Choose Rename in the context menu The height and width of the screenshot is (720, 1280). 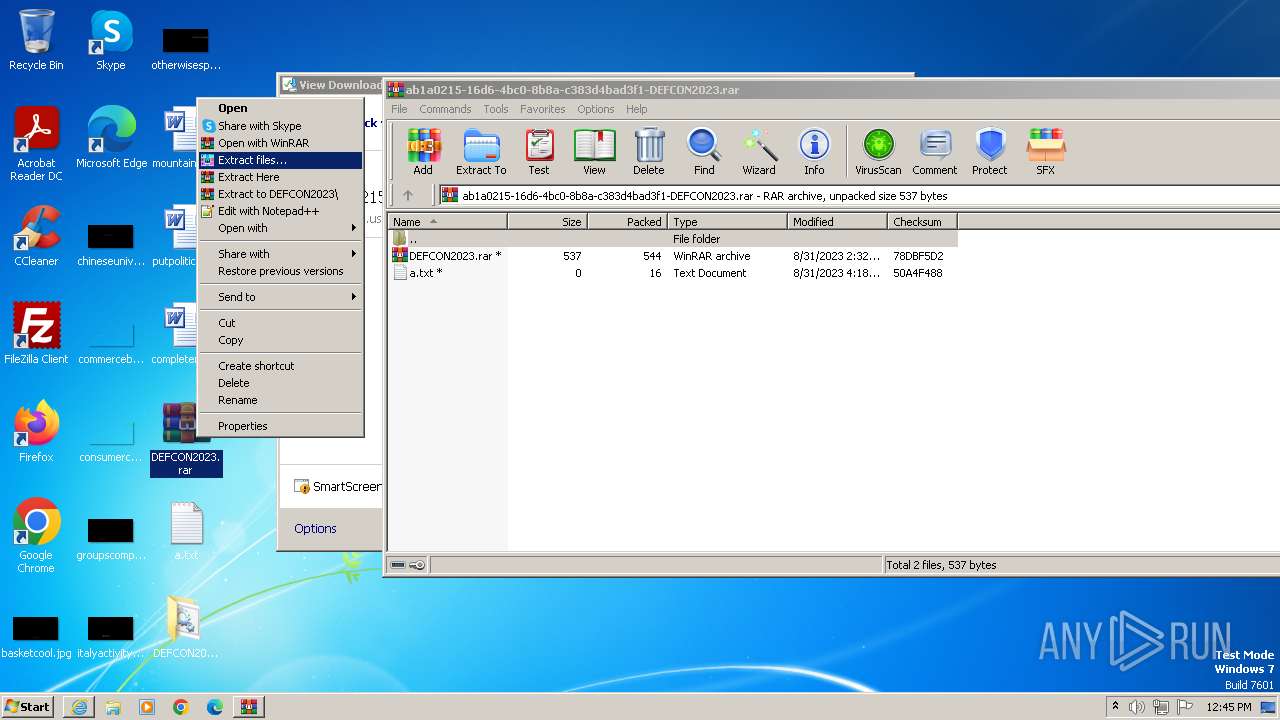pos(280,400)
